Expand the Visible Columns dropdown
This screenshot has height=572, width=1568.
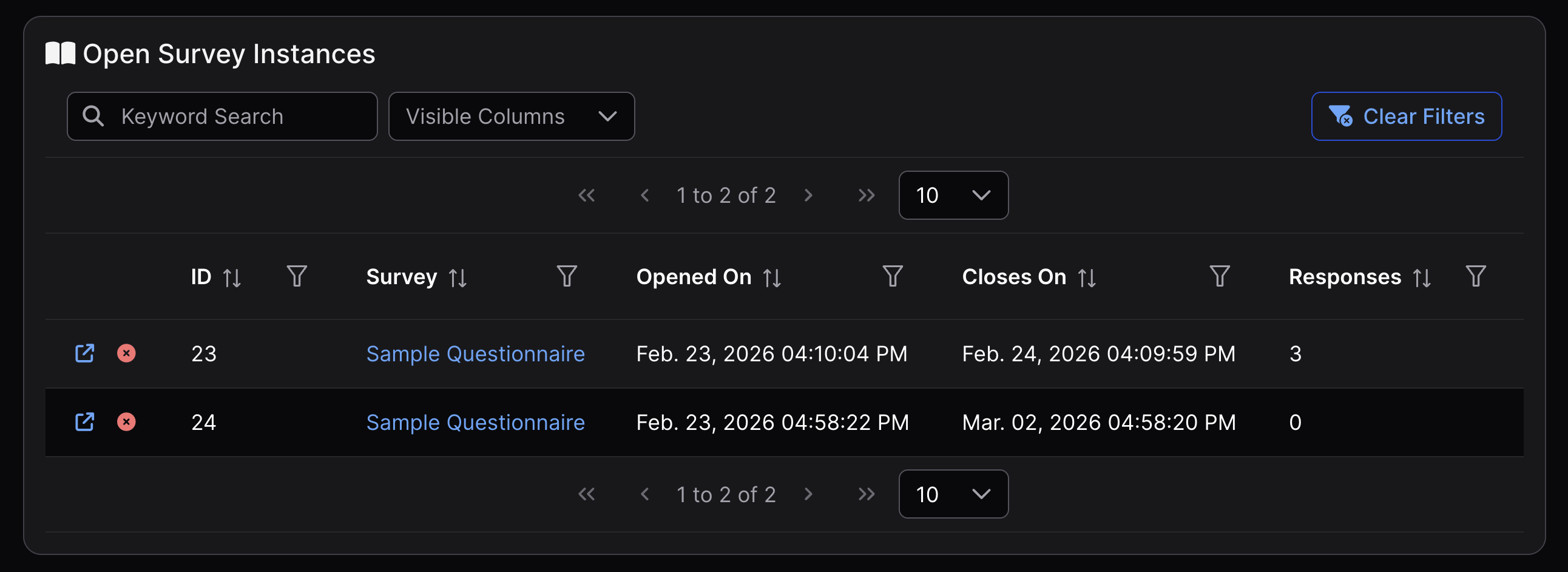pyautogui.click(x=512, y=117)
